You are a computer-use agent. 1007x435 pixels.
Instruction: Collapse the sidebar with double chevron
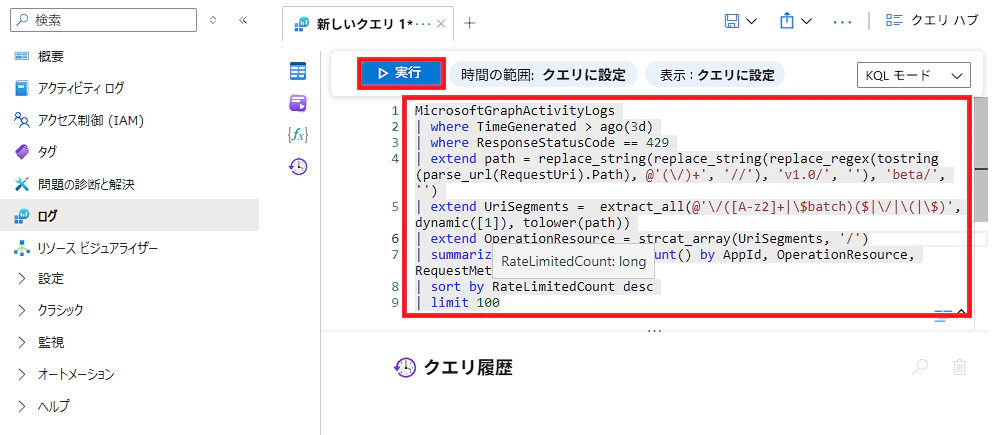[x=243, y=20]
